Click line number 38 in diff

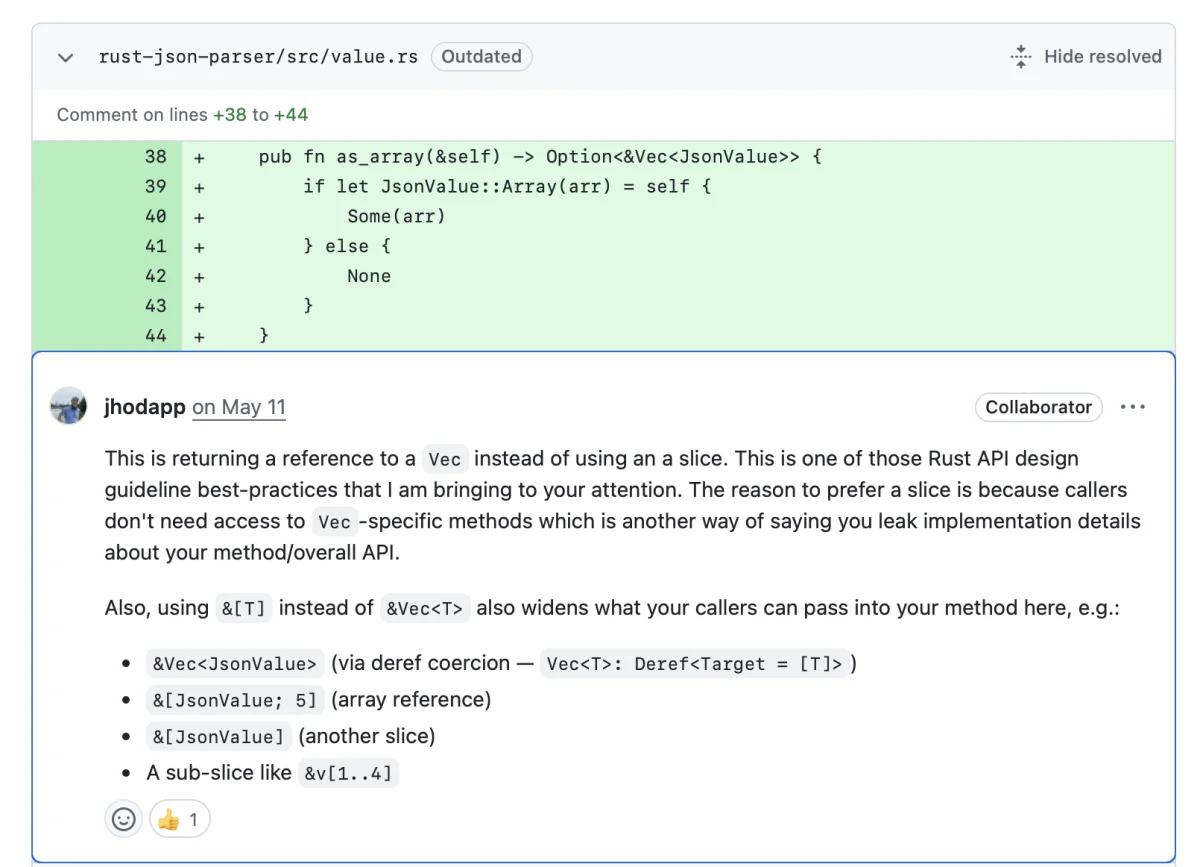pos(156,157)
